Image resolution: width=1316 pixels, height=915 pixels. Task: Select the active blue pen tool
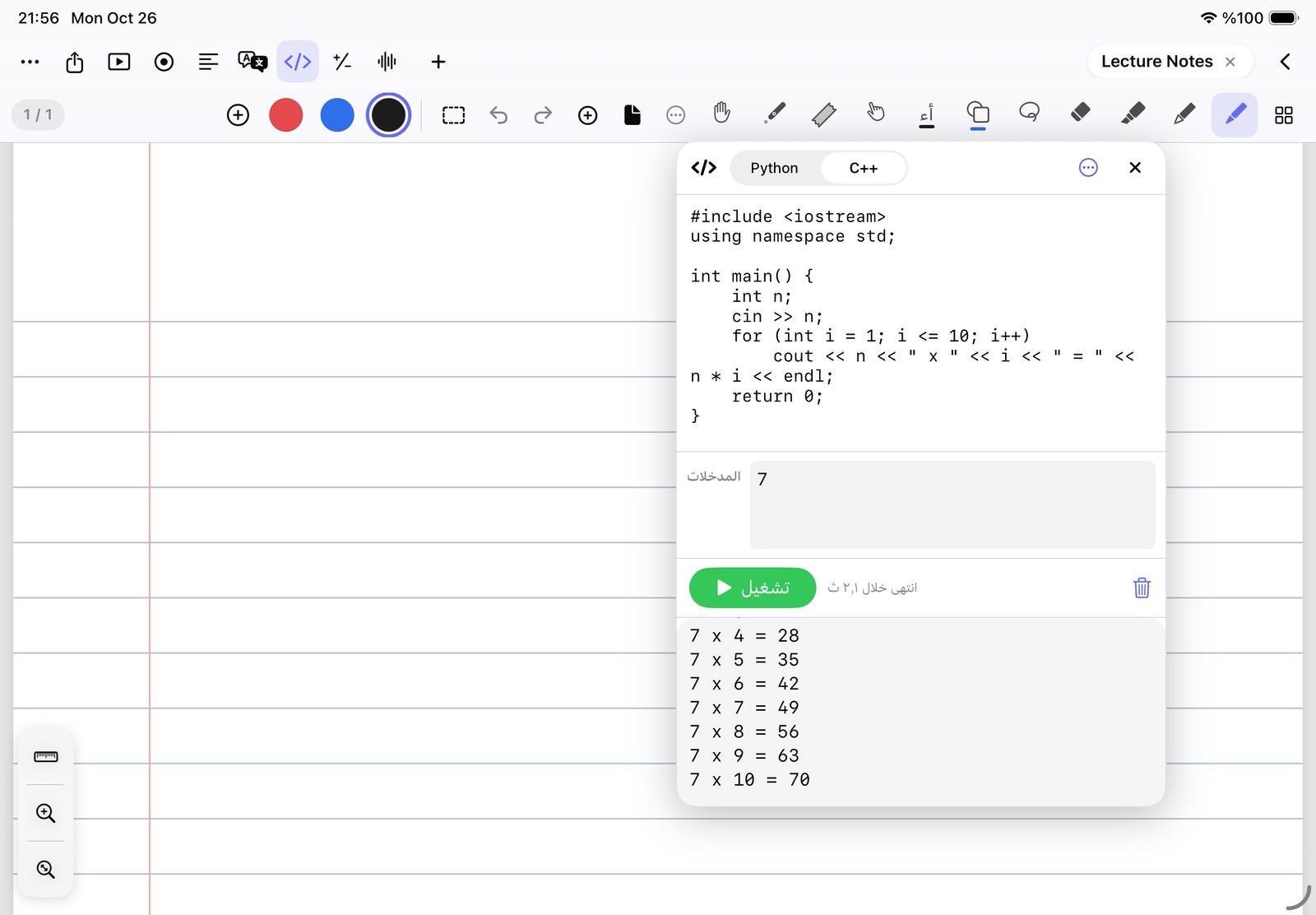[x=1235, y=114]
